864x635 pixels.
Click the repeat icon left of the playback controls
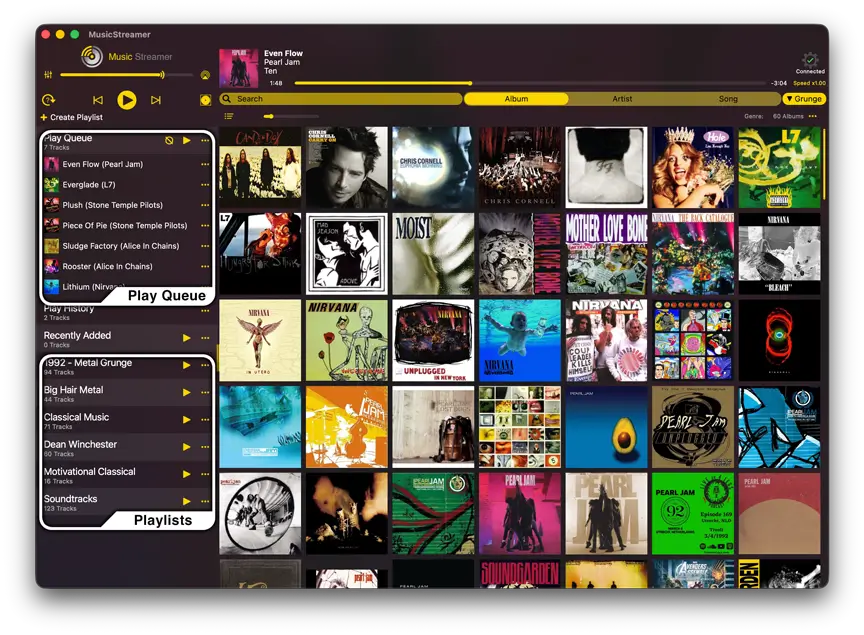[48, 99]
